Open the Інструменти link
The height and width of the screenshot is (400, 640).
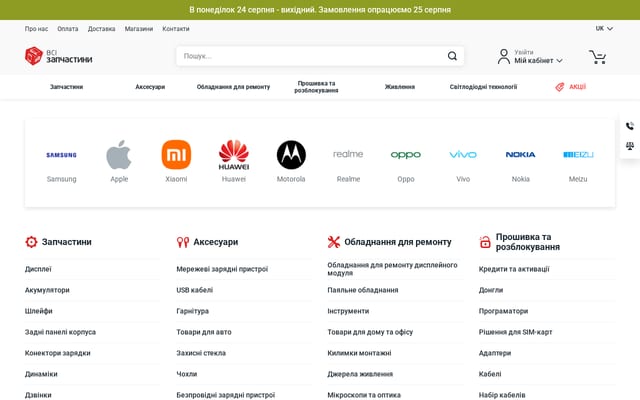pos(348,311)
